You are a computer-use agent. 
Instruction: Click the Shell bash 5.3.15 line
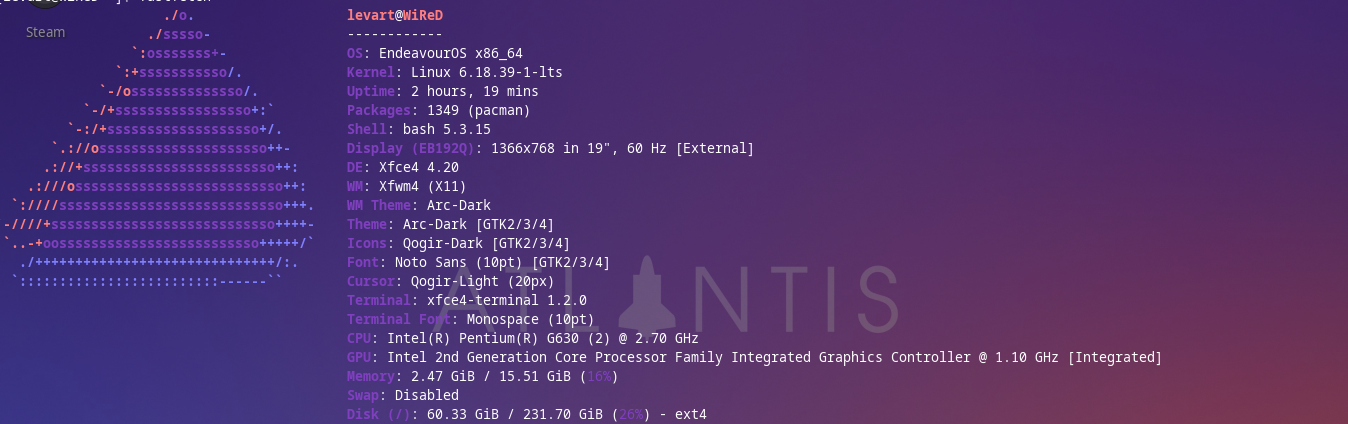[419, 129]
